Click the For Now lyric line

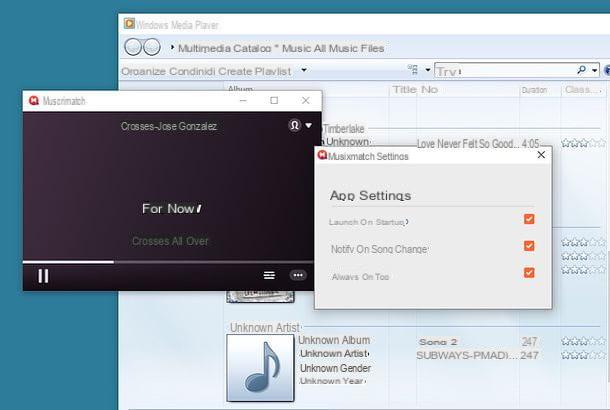pyautogui.click(x=172, y=209)
